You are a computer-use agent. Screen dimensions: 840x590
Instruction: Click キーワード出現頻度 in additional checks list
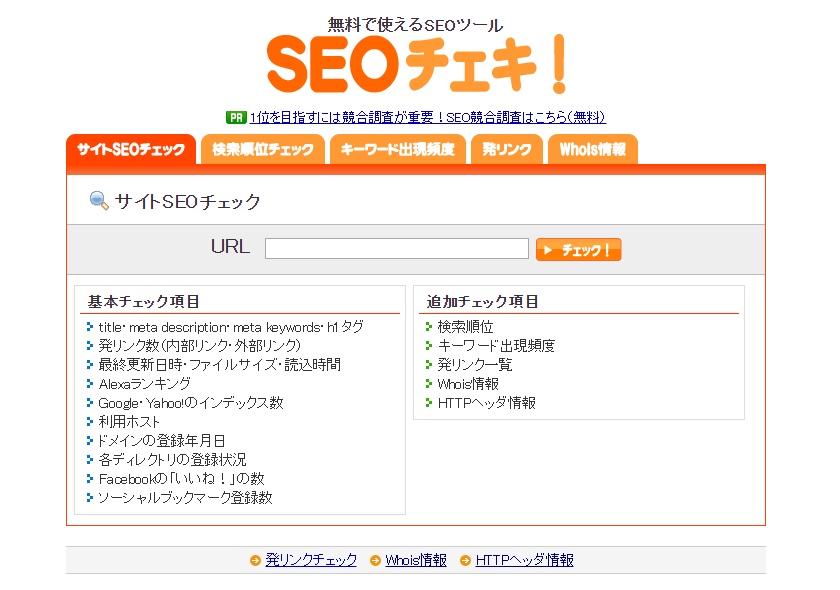pyautogui.click(x=496, y=346)
